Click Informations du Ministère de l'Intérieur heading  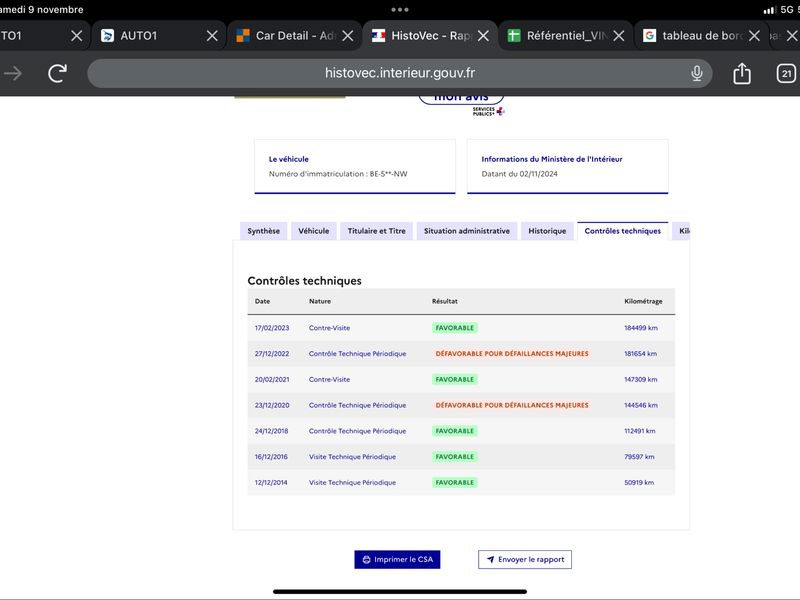click(x=552, y=159)
